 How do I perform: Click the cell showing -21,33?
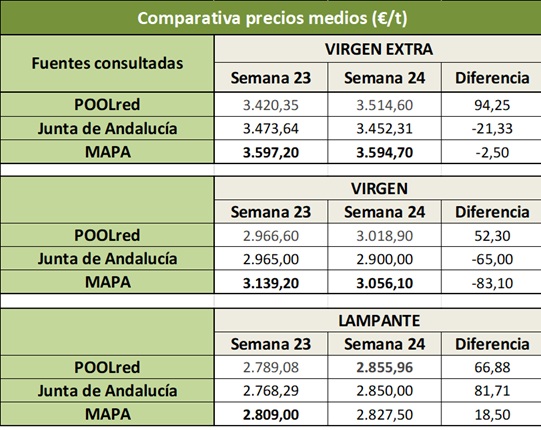pyautogui.click(x=492, y=128)
